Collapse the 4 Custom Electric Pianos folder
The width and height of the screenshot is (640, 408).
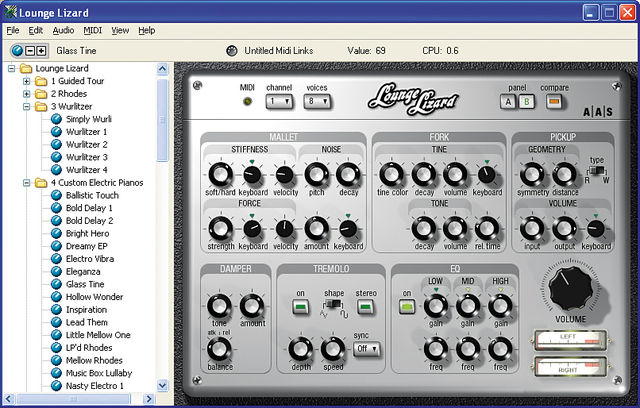tap(27, 183)
